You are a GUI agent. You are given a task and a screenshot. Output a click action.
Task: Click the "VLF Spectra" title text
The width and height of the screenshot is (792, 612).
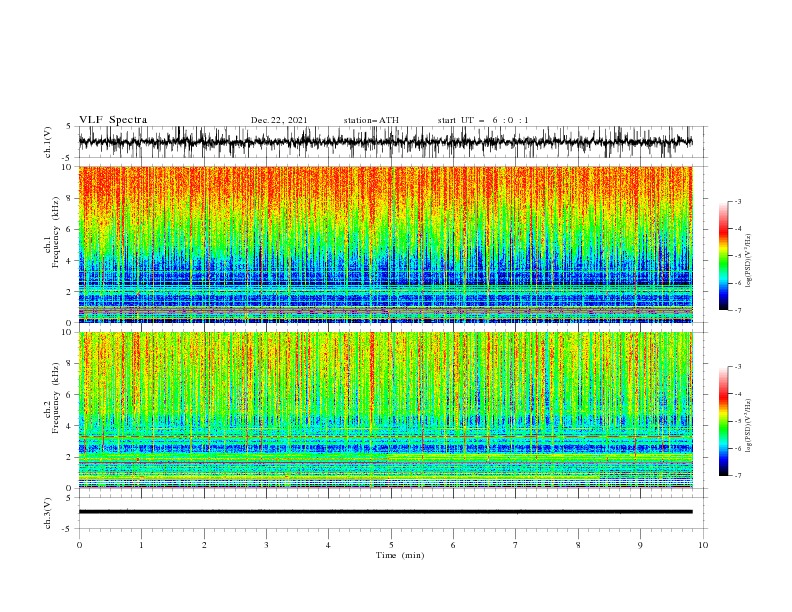tap(113, 120)
